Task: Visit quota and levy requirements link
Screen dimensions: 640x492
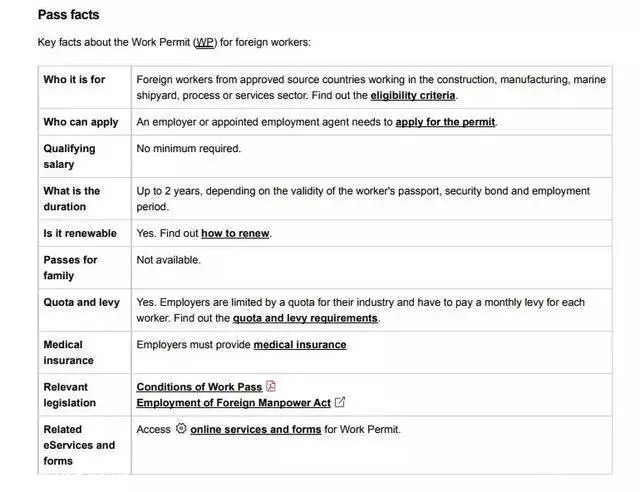Action: [305, 318]
